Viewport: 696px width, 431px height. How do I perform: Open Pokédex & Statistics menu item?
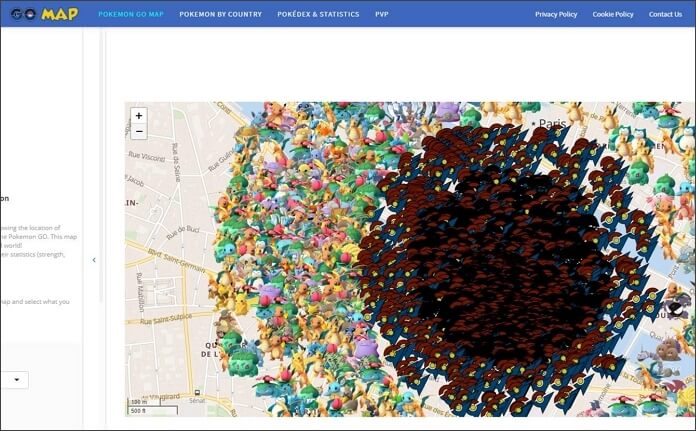(318, 14)
